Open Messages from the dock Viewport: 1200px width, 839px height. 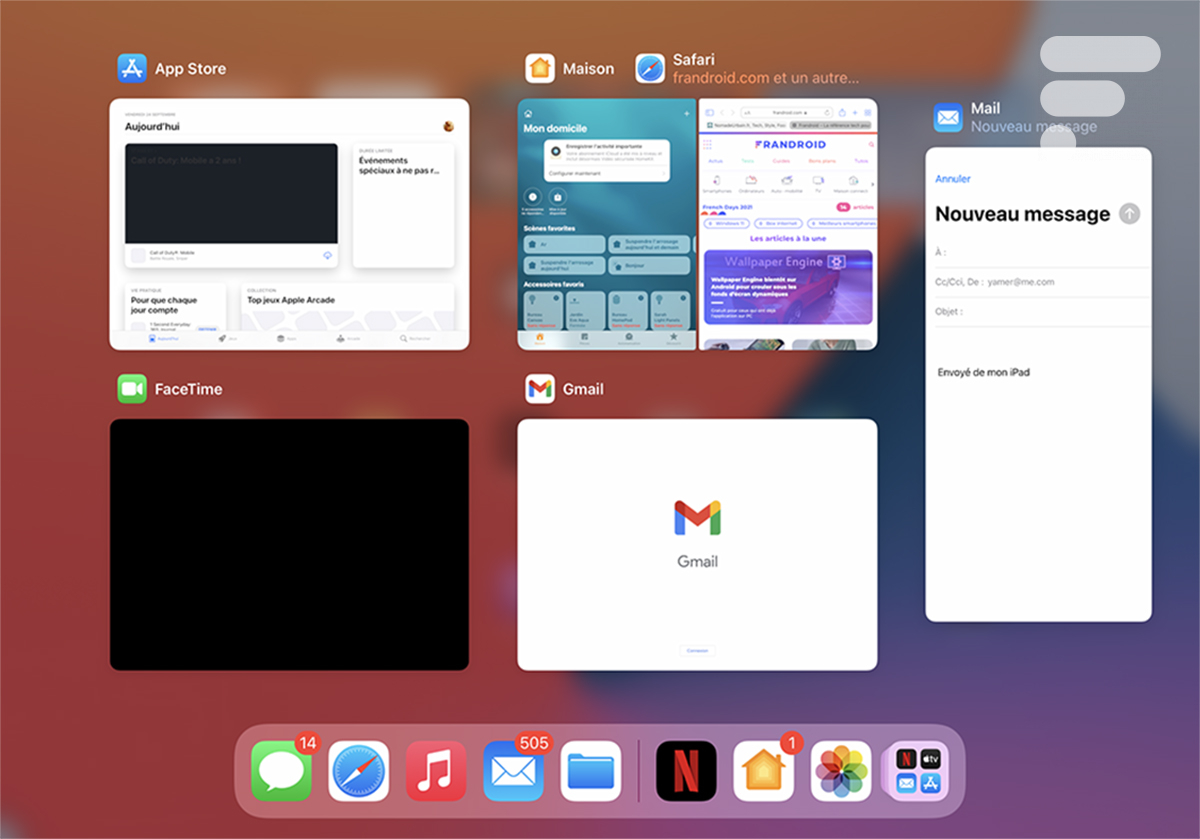tap(281, 771)
